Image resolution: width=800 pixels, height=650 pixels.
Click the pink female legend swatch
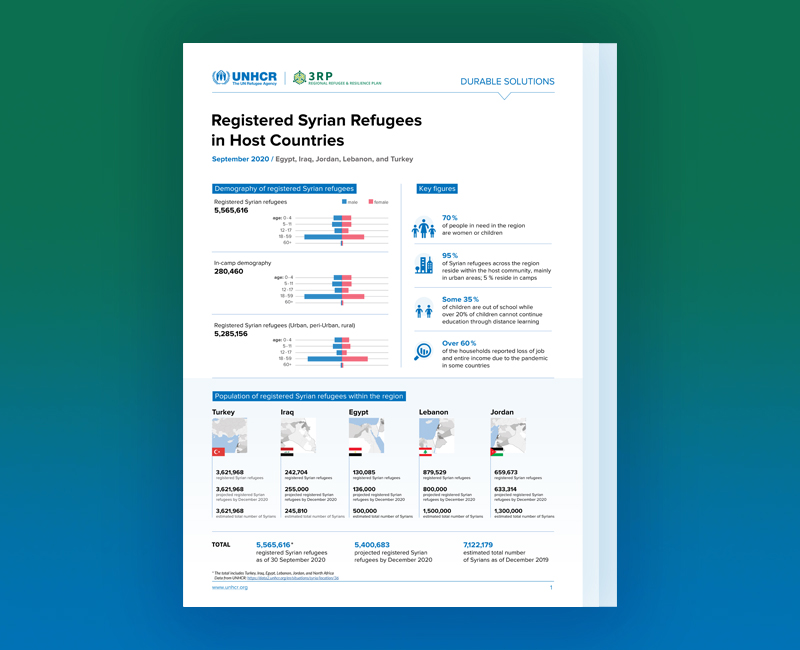click(x=371, y=201)
